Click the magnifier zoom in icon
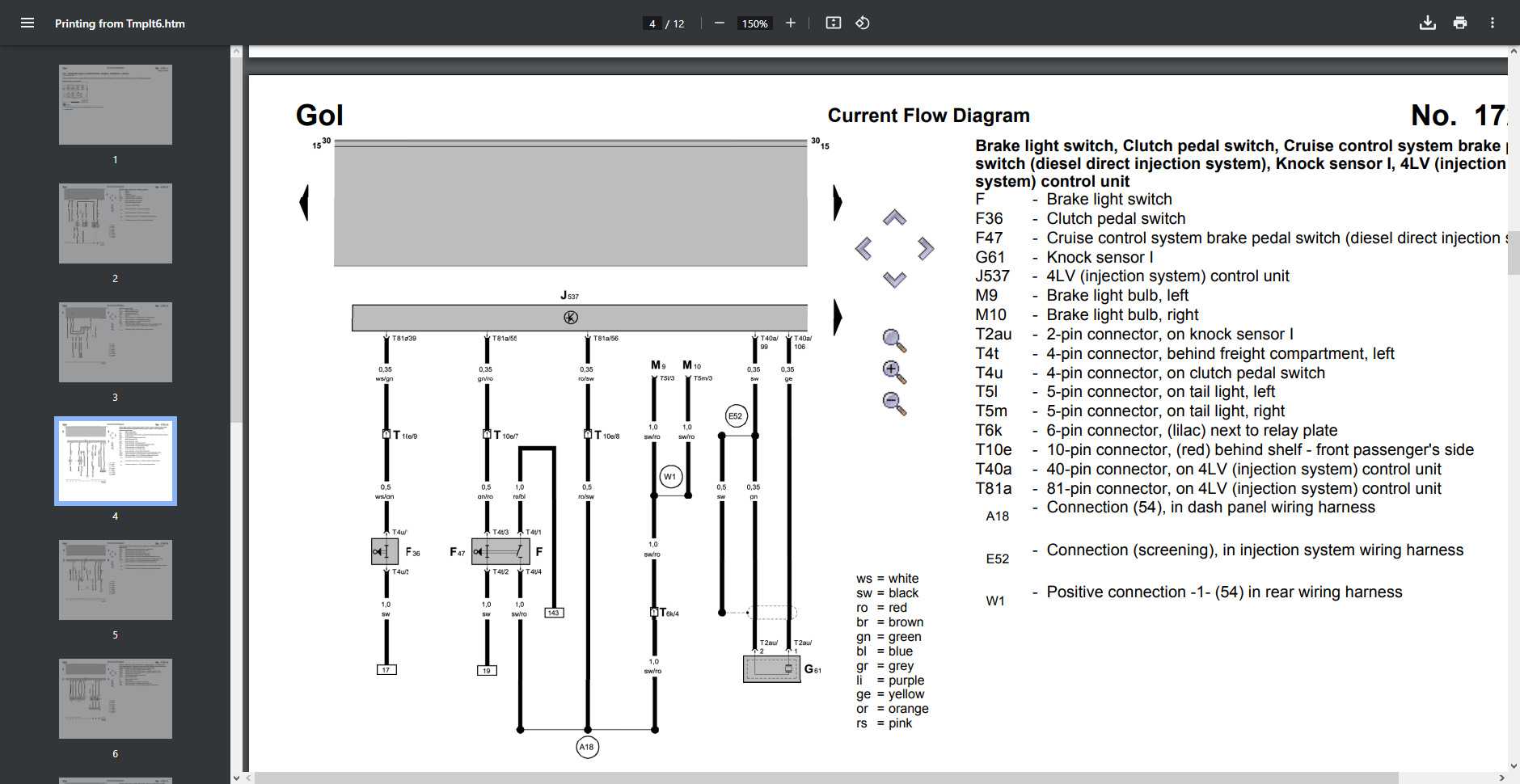1520x784 pixels. point(894,372)
